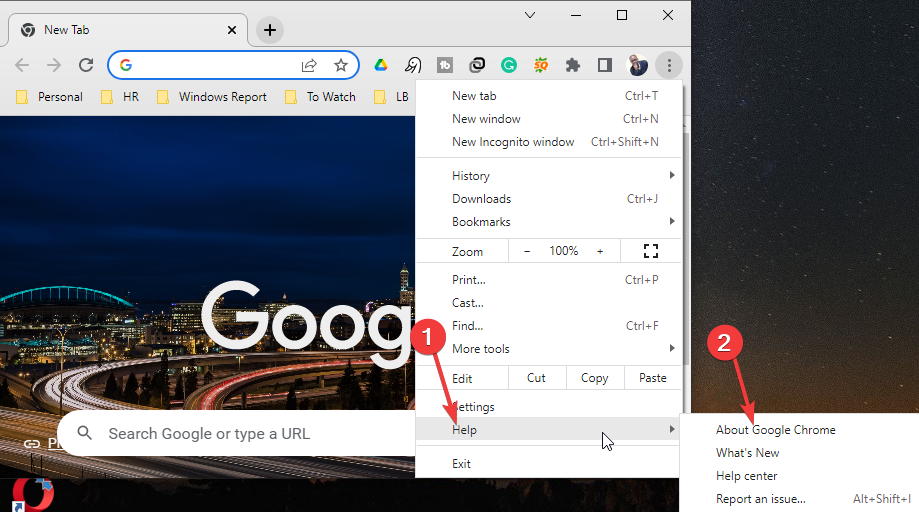Click the Google logo icon in the address bar
The height and width of the screenshot is (512, 919).
click(x=125, y=65)
